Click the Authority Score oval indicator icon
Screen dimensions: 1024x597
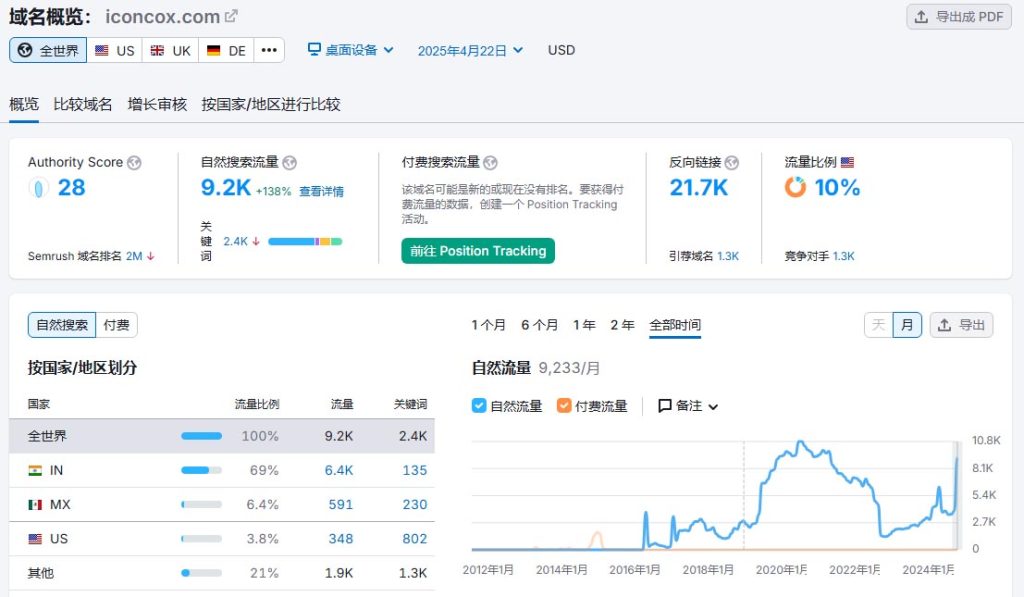click(39, 189)
